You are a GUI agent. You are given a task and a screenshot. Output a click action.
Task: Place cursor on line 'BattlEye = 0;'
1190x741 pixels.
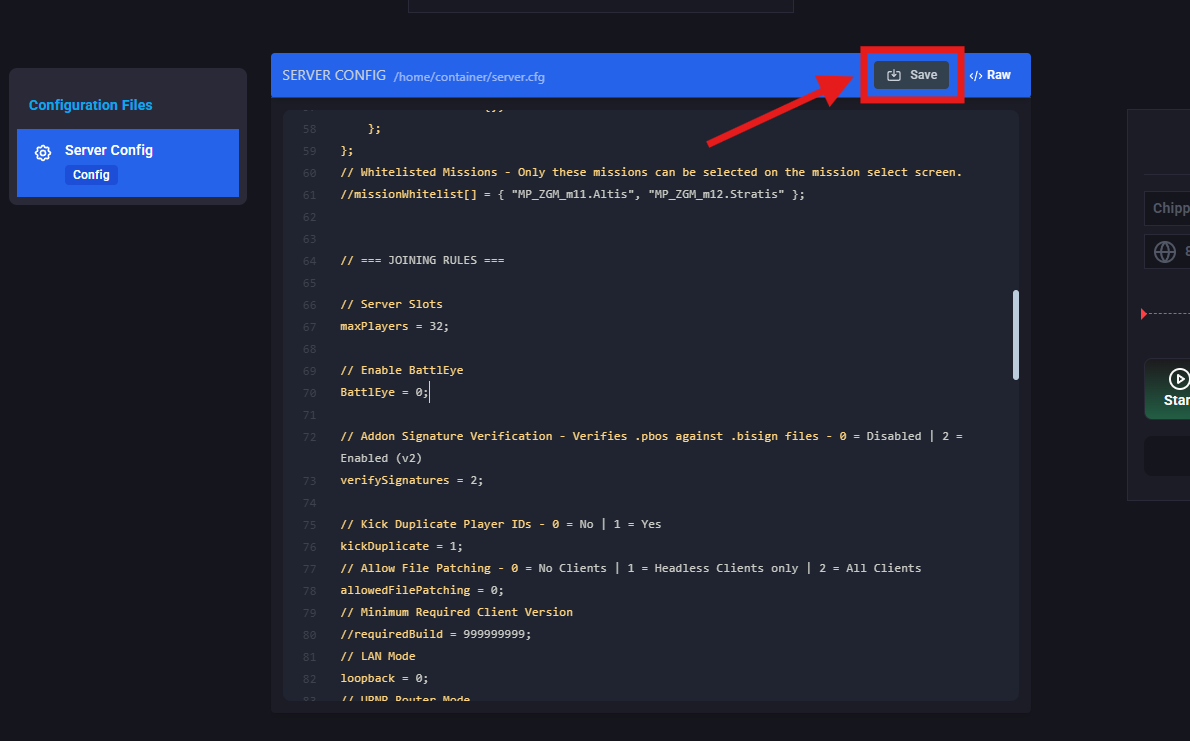[x=384, y=392]
